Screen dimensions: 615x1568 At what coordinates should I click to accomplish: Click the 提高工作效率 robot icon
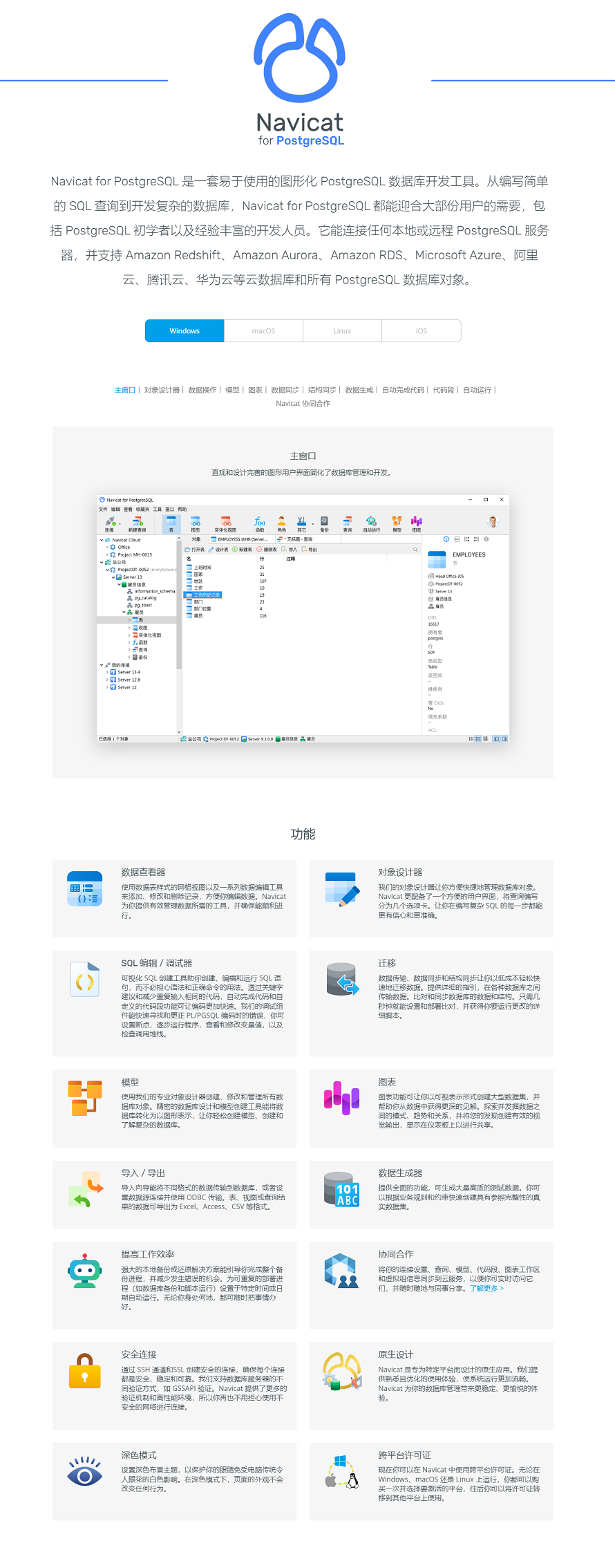coord(85,1271)
